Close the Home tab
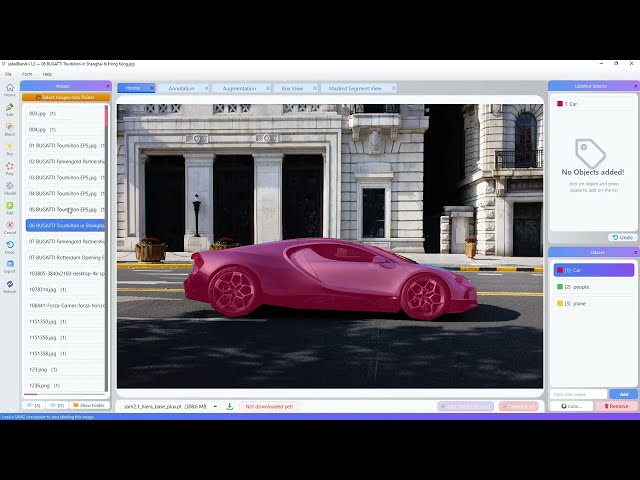 (152, 88)
